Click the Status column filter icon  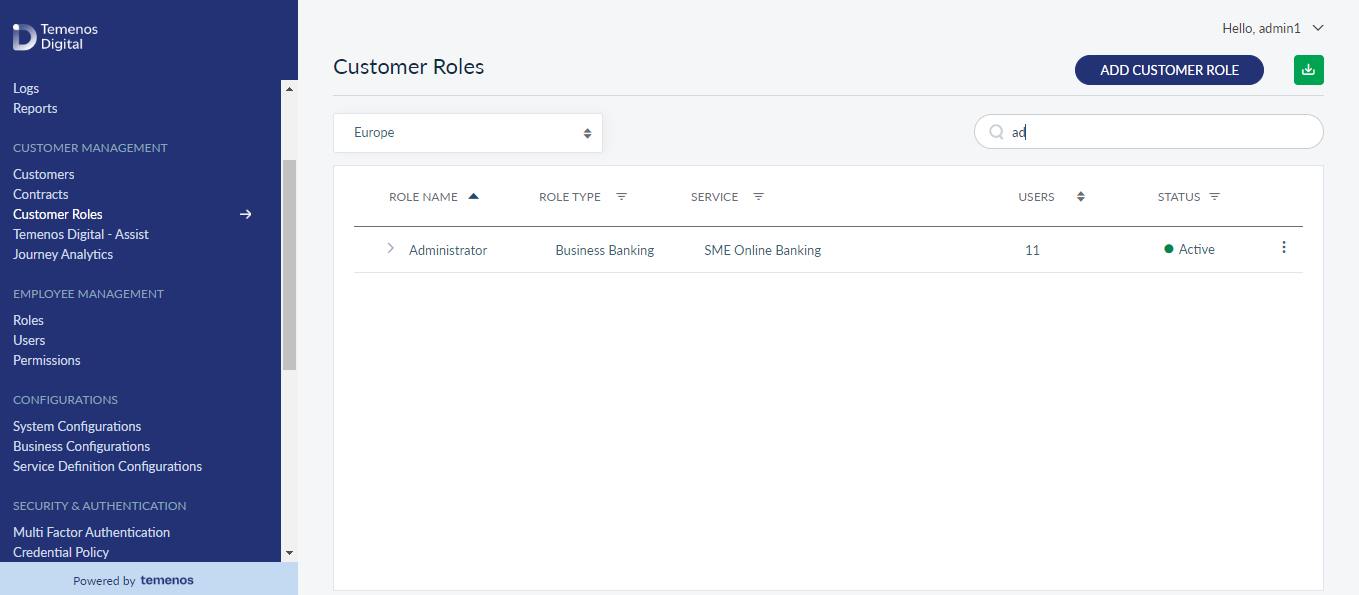[x=1214, y=197]
